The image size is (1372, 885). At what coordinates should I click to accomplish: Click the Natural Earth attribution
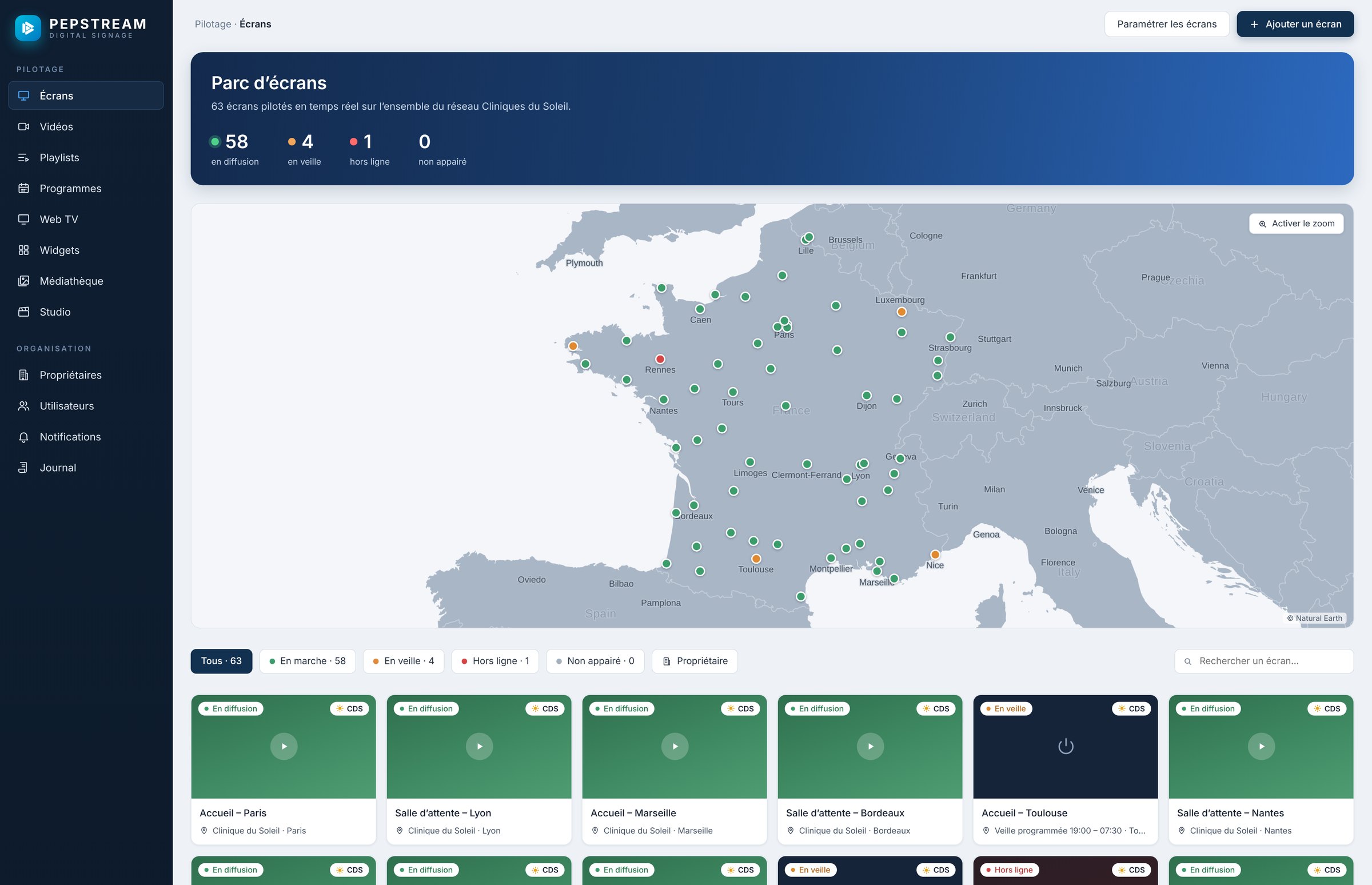(x=1314, y=619)
